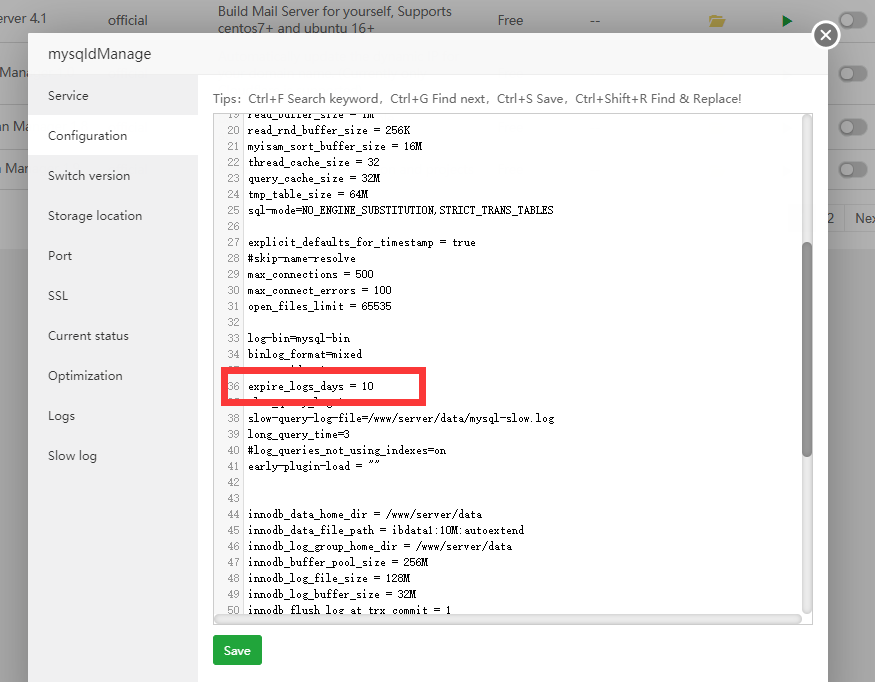Toggle the bottom switch above the pagination

(x=852, y=168)
